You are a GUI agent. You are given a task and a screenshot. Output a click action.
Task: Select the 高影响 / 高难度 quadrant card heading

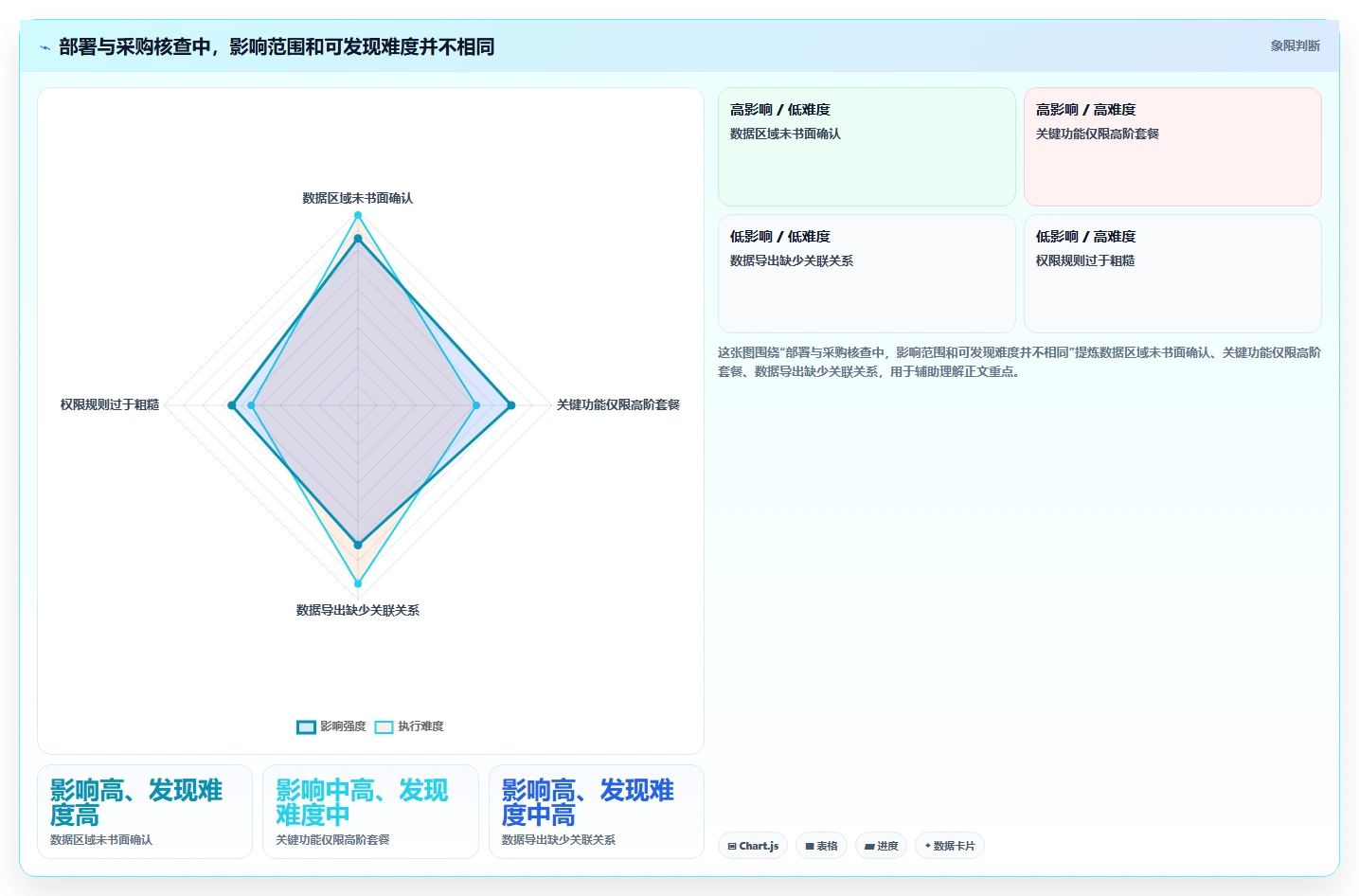tap(1085, 110)
